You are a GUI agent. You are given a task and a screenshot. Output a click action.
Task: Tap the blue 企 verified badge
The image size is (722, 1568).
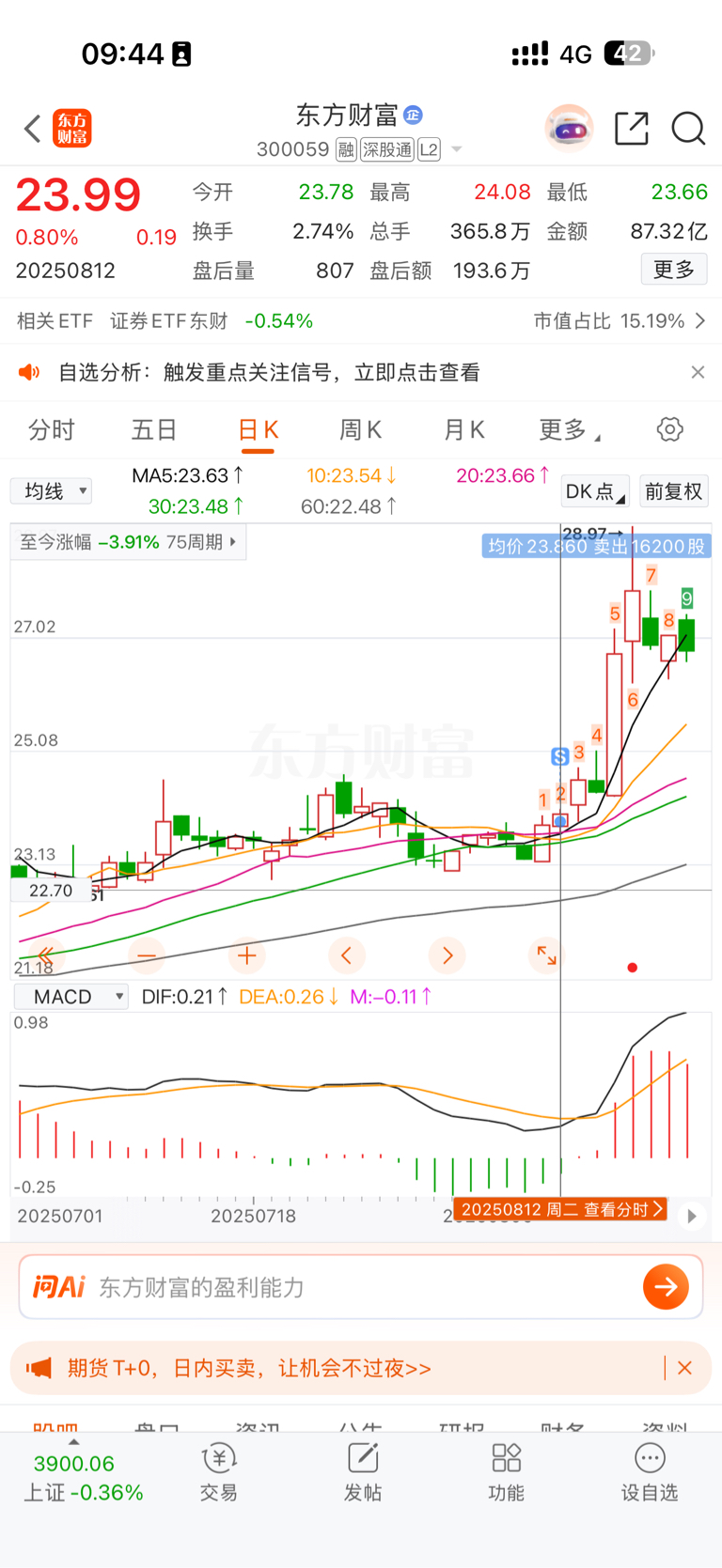(413, 115)
